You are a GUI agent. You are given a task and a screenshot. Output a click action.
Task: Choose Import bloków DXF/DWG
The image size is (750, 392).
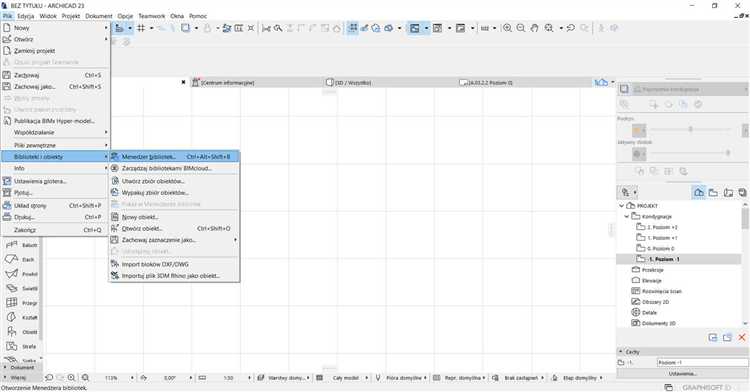tap(175, 264)
